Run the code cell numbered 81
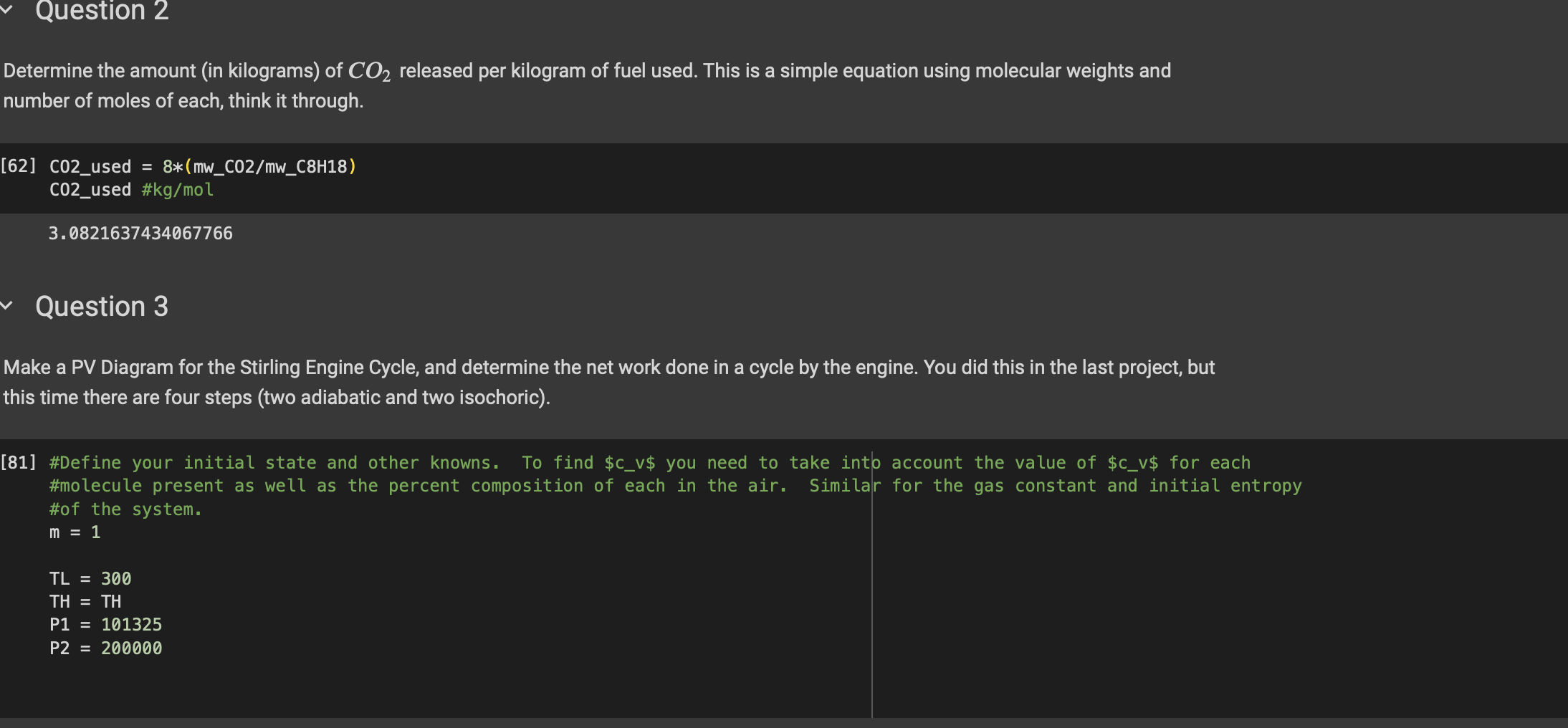 pos(19,463)
